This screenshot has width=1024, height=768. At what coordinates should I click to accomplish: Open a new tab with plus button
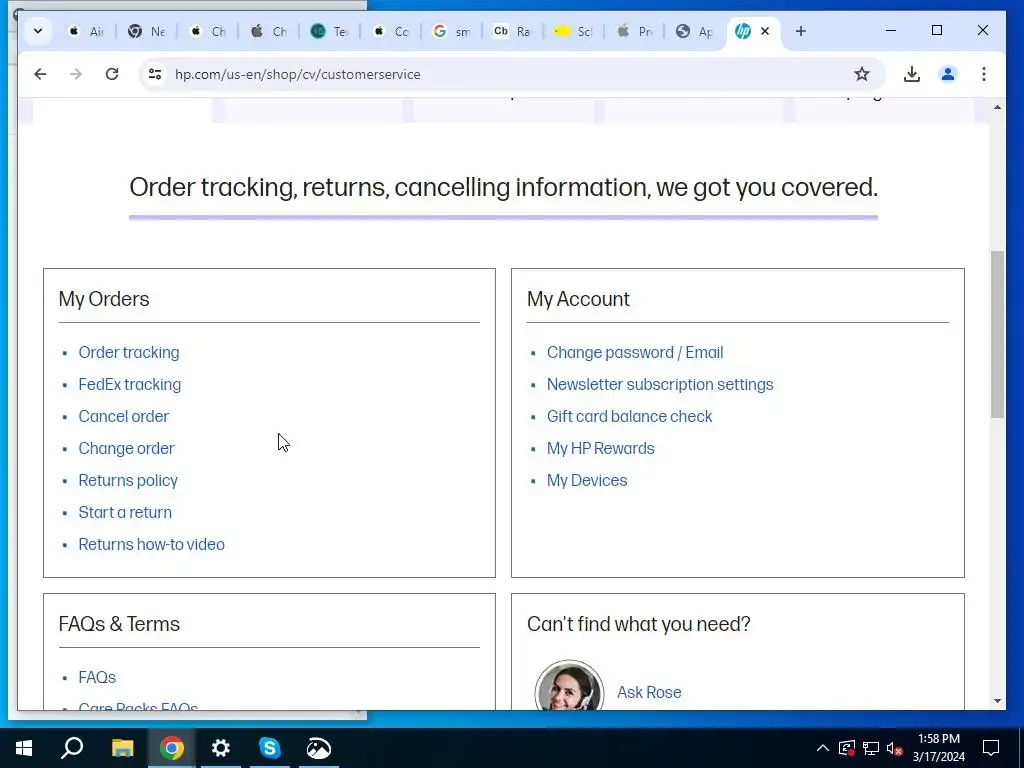(x=801, y=31)
